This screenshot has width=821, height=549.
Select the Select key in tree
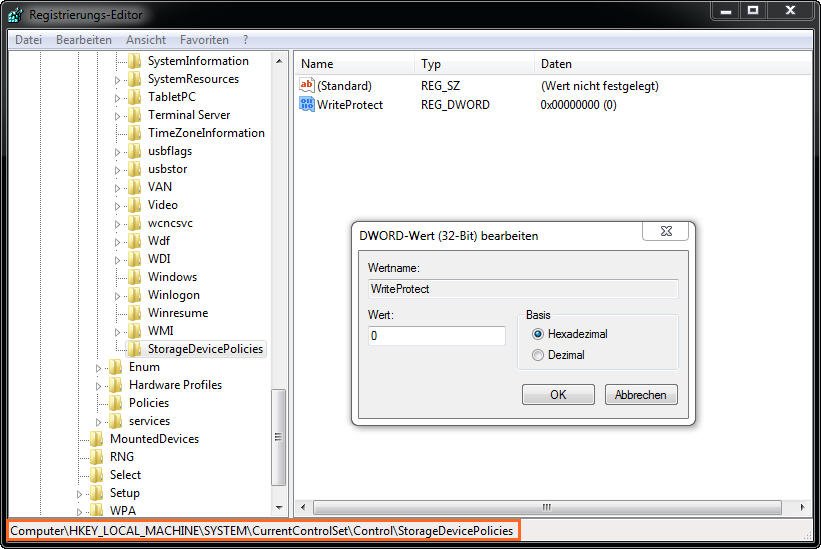[x=125, y=475]
